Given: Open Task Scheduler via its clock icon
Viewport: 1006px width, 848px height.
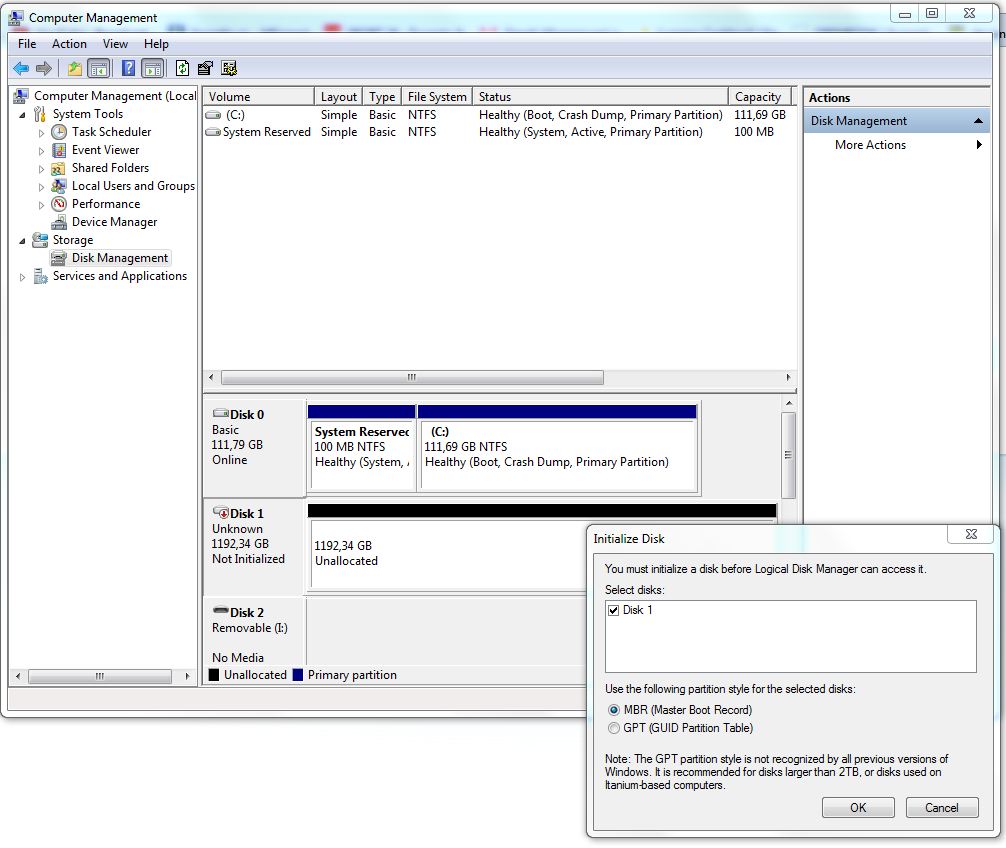Looking at the screenshot, I should tap(59, 132).
